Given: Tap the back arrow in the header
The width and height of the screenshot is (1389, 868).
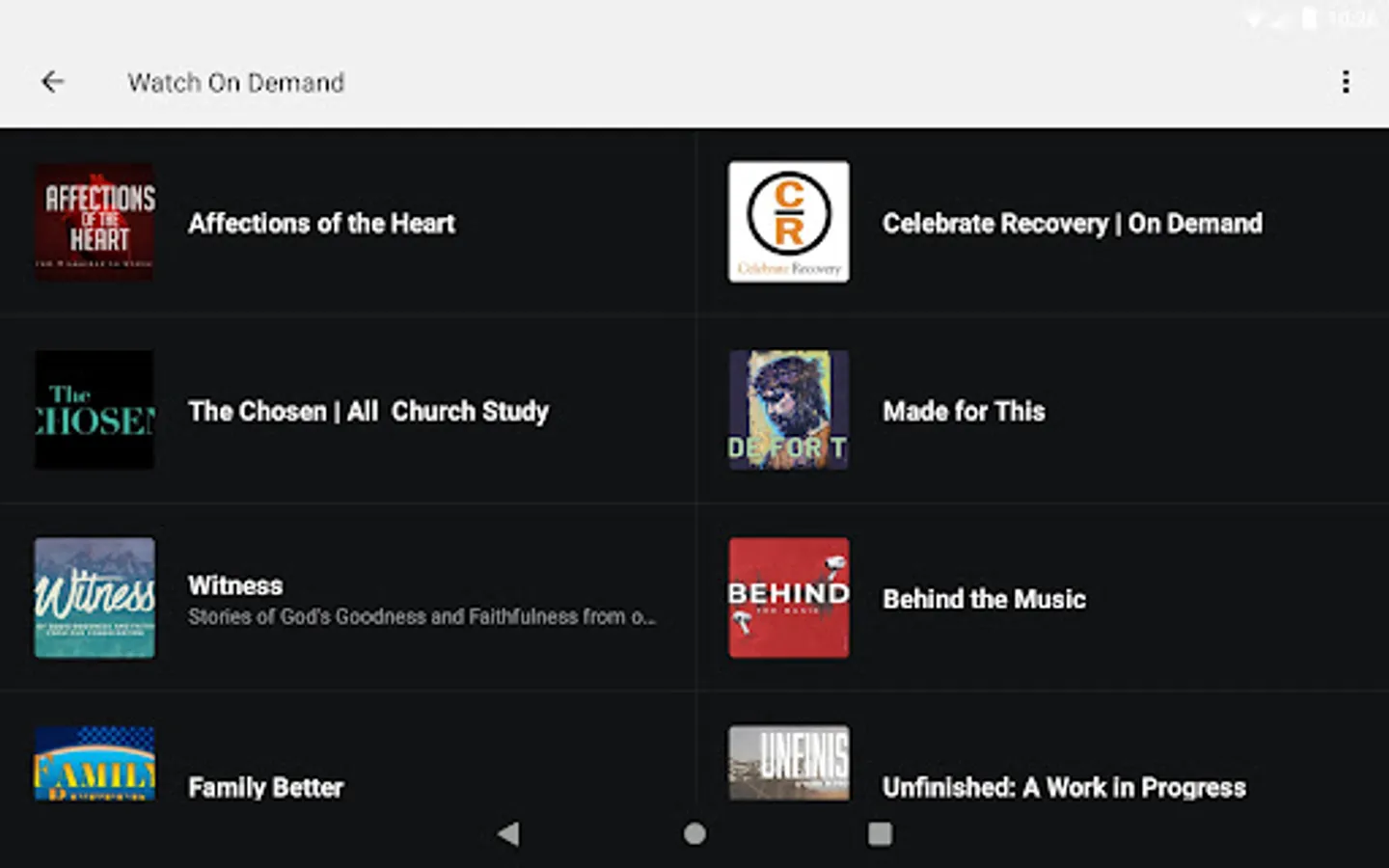Looking at the screenshot, I should [53, 82].
